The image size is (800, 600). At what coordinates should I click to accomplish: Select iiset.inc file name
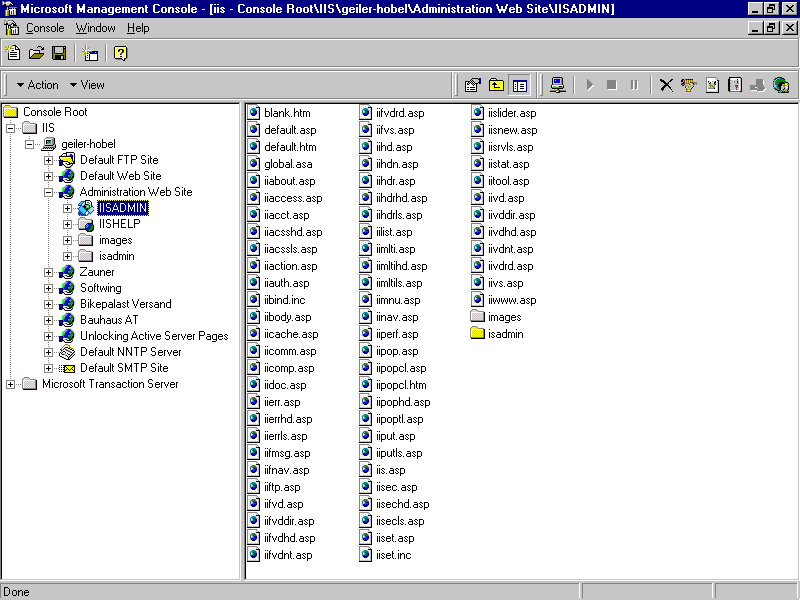393,555
